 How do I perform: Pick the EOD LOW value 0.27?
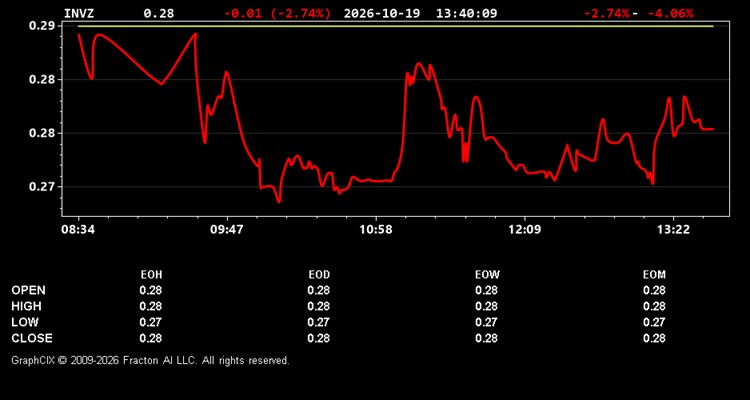point(319,322)
